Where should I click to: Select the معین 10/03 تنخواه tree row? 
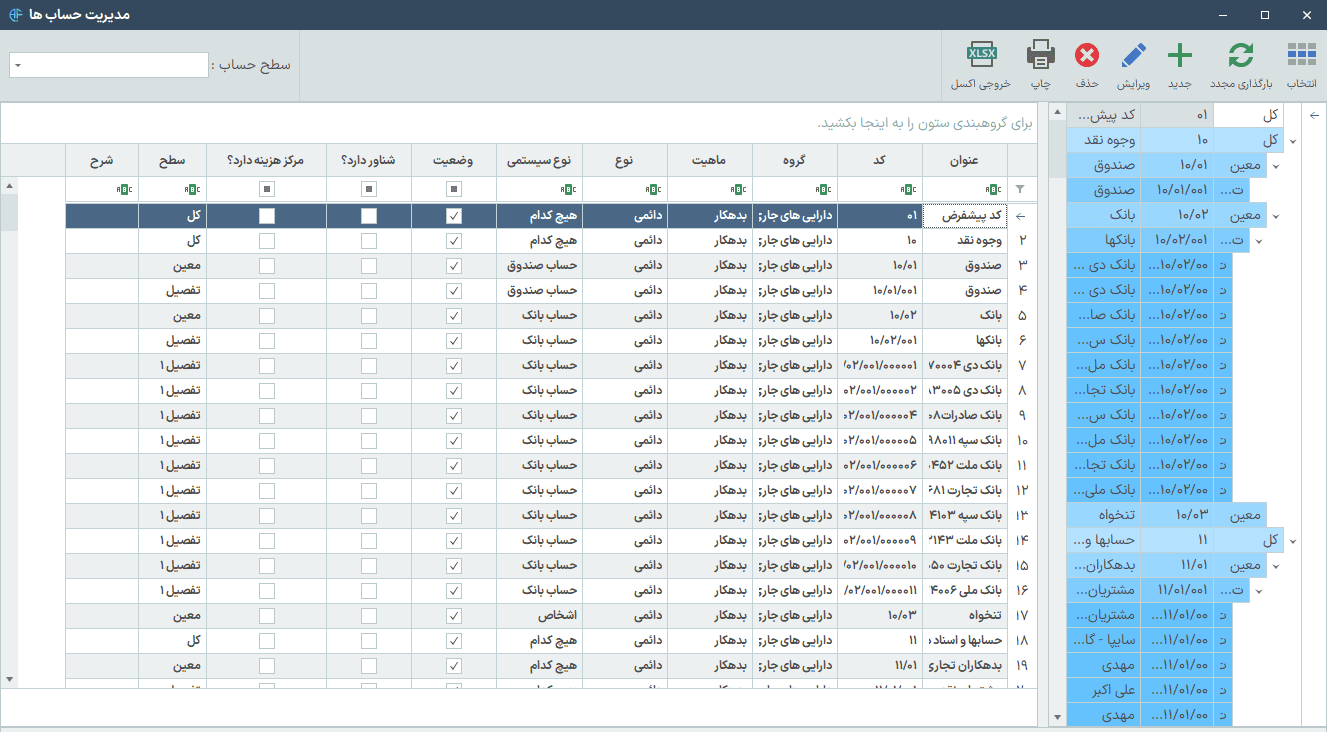(x=1167, y=516)
